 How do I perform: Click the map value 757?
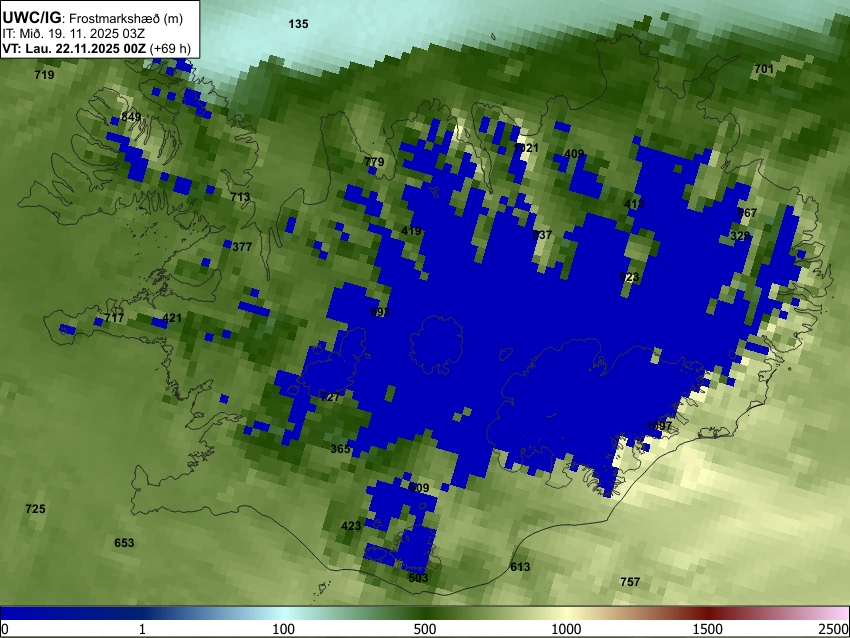[630, 582]
